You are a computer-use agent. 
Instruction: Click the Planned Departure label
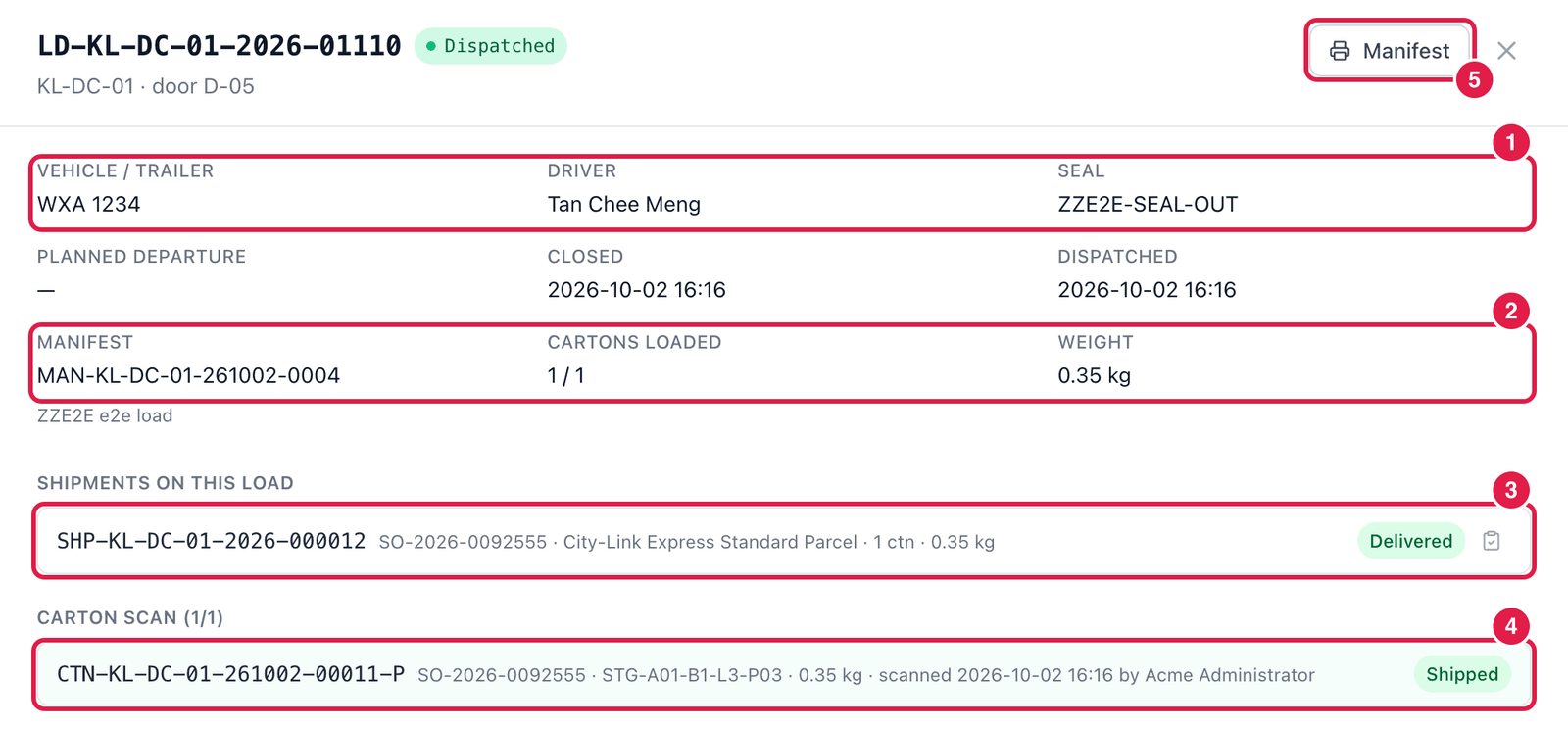tap(141, 257)
